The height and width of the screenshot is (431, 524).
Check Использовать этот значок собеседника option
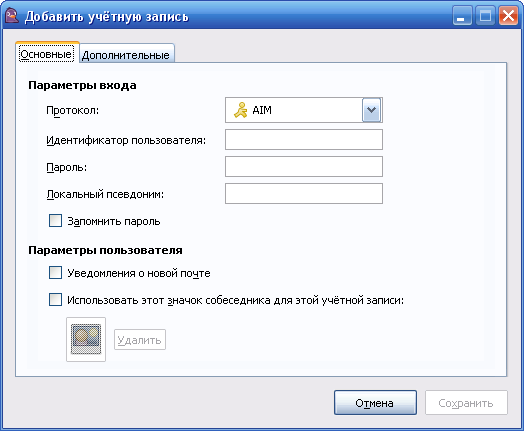(55, 300)
